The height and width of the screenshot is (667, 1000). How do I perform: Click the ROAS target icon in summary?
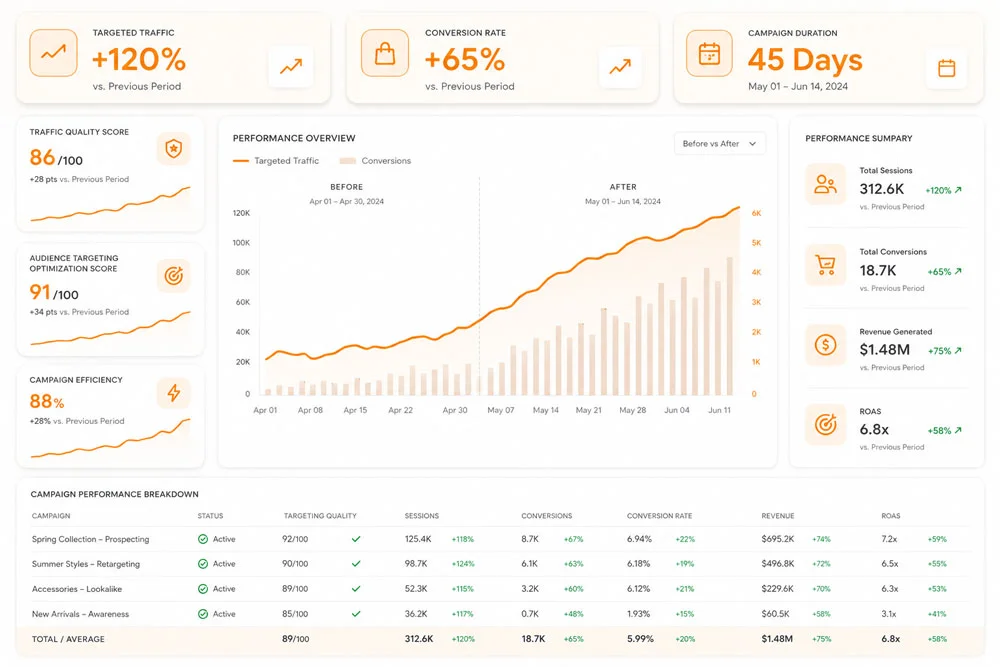[x=825, y=424]
